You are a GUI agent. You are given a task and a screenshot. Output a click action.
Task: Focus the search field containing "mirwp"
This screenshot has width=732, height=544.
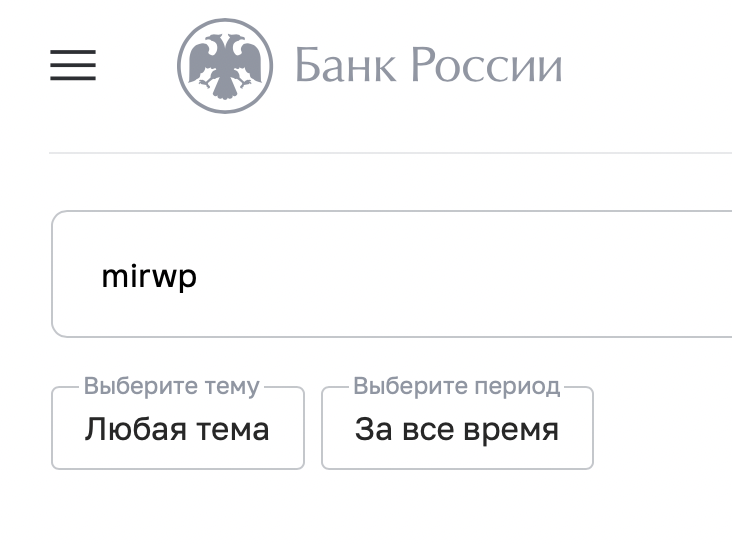(400, 275)
